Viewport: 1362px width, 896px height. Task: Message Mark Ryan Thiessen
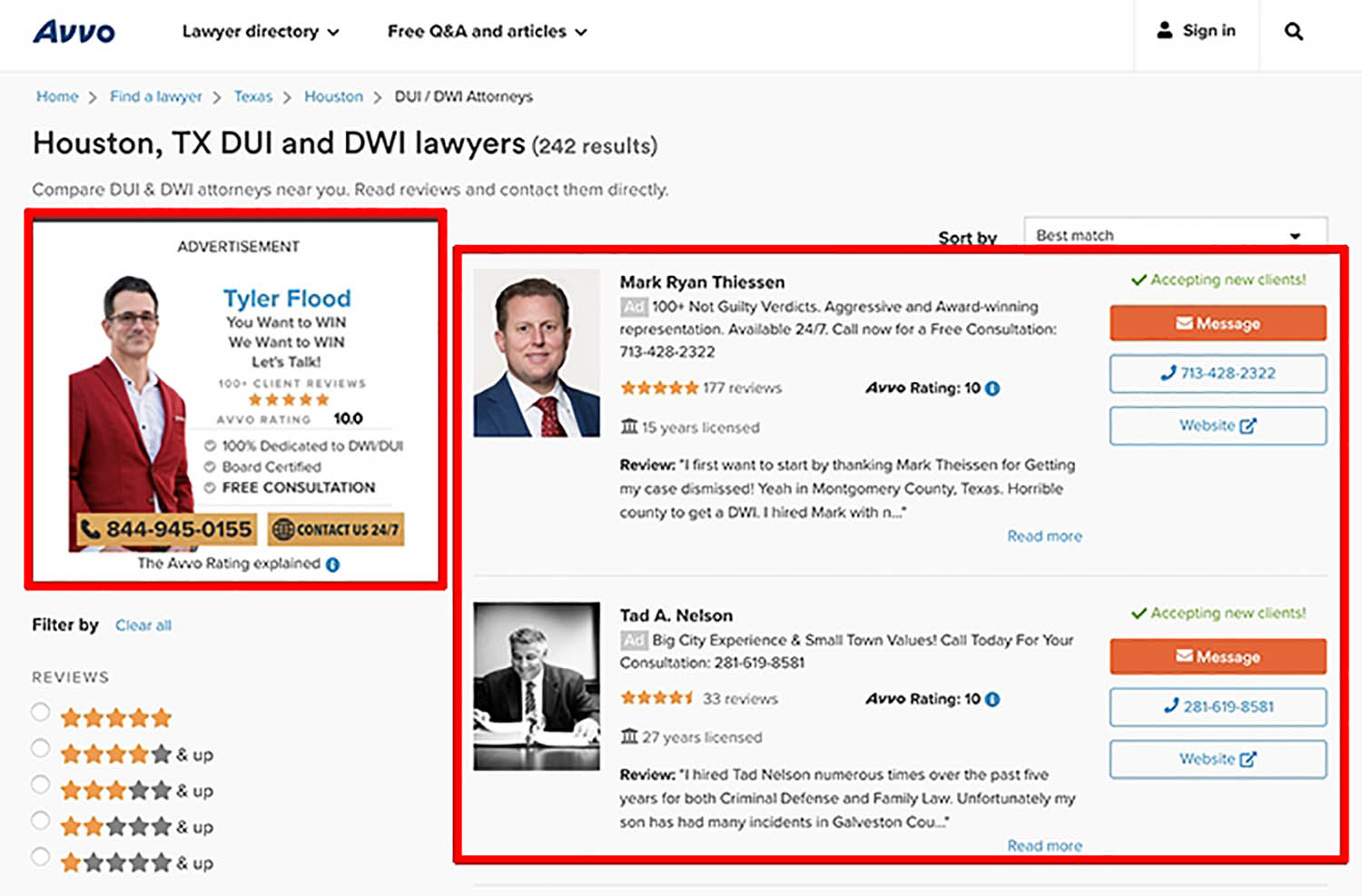click(x=1218, y=323)
